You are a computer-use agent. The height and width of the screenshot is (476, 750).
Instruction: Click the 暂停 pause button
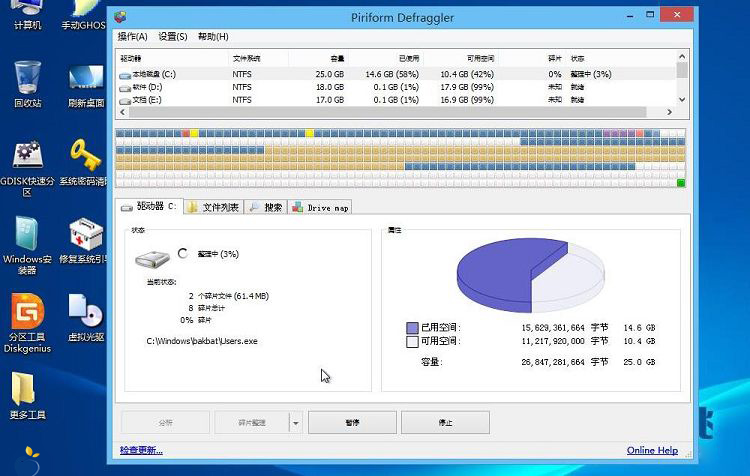pos(352,422)
